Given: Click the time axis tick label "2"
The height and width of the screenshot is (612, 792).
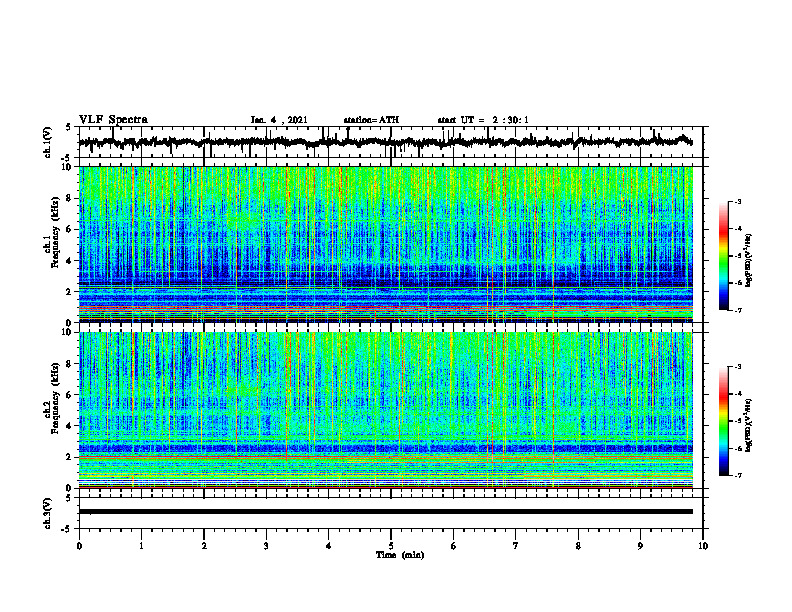Looking at the screenshot, I should (204, 546).
